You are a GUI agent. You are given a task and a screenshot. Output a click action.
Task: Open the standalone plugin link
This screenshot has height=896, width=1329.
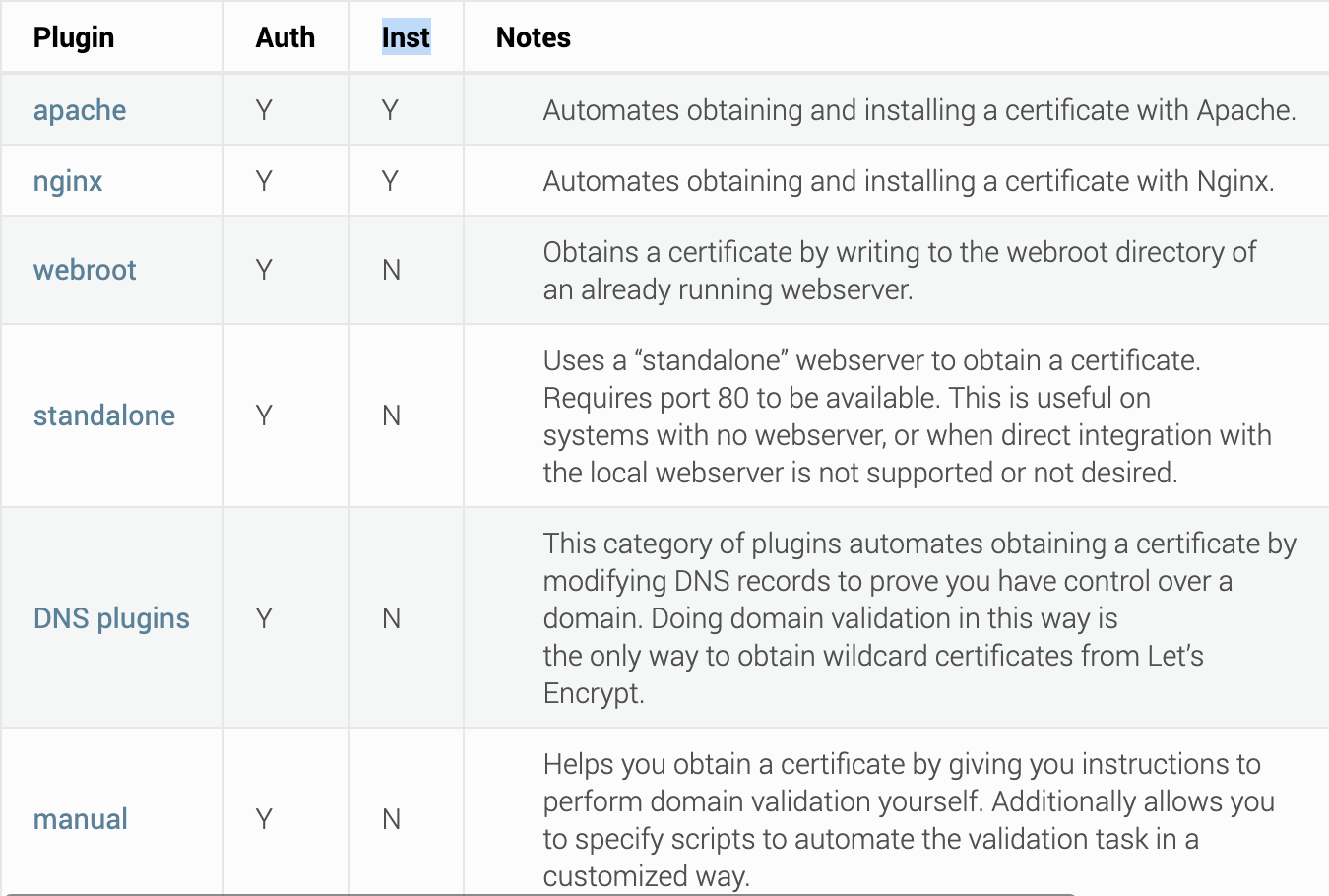(104, 416)
